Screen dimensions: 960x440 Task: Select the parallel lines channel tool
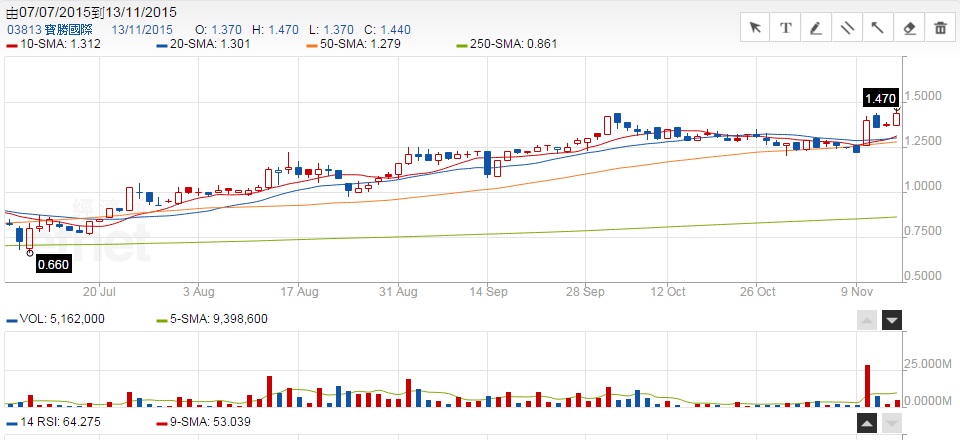848,27
